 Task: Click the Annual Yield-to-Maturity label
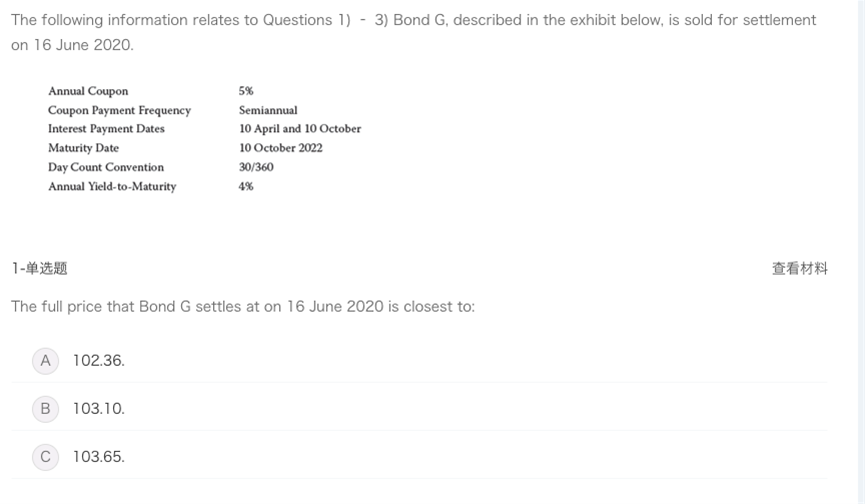pos(112,186)
